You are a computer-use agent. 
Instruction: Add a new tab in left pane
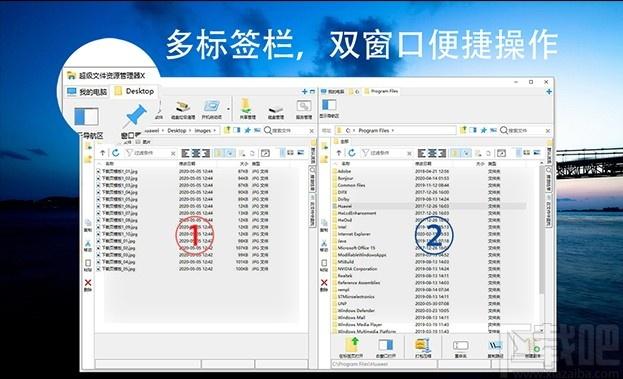(304, 92)
